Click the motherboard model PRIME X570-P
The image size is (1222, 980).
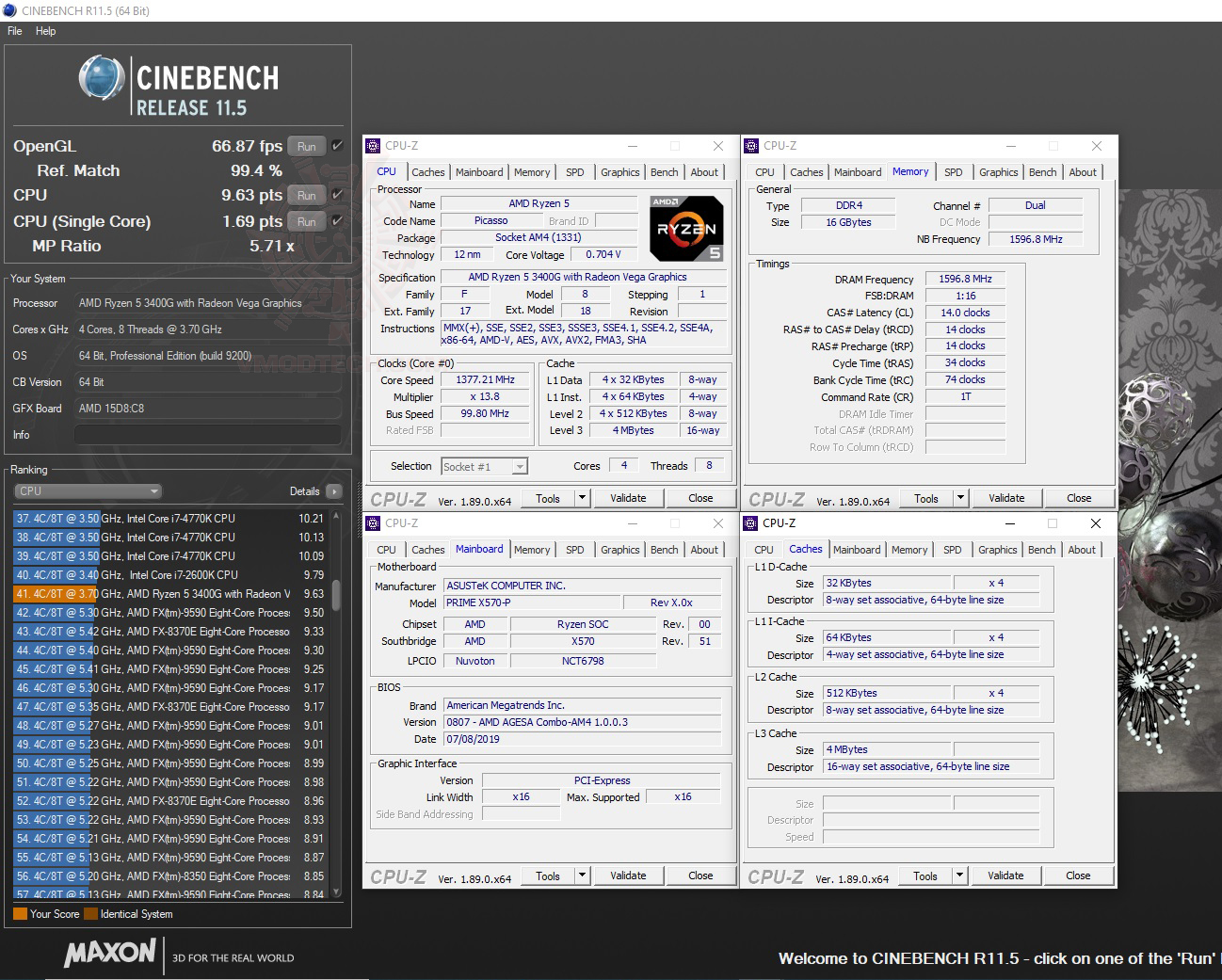[532, 602]
